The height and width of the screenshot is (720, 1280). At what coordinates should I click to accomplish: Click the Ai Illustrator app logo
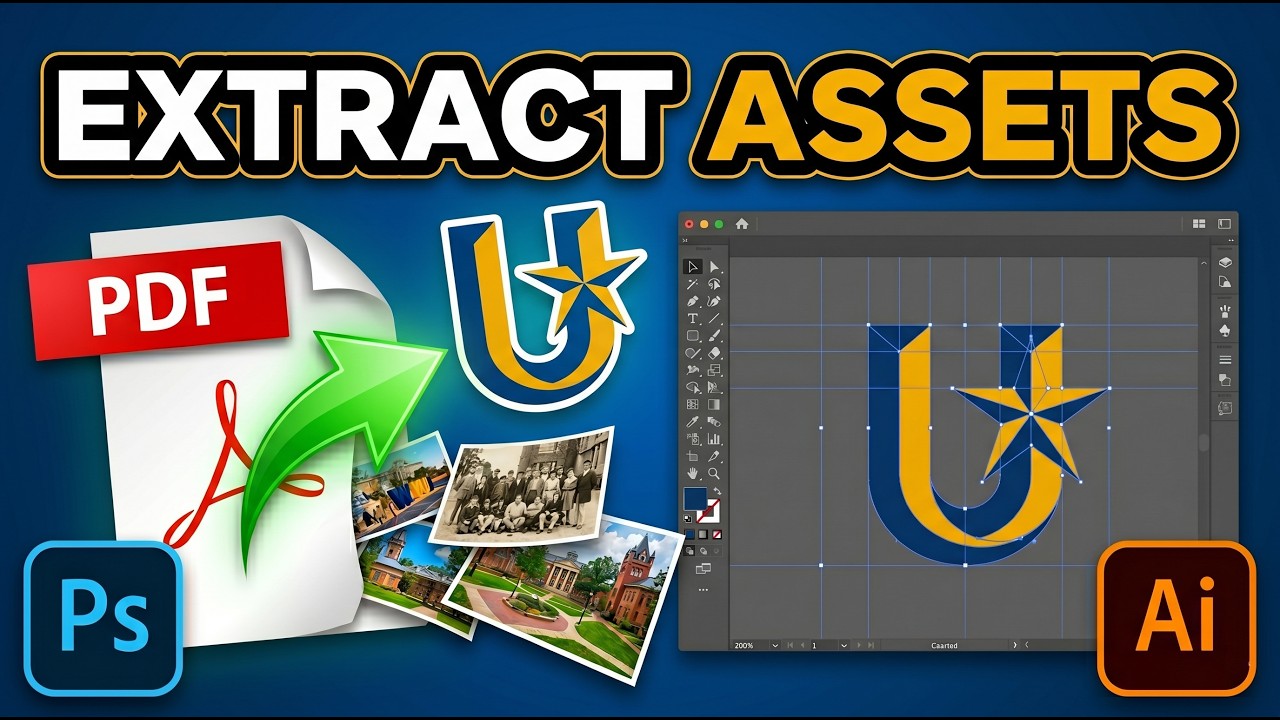[1176, 618]
